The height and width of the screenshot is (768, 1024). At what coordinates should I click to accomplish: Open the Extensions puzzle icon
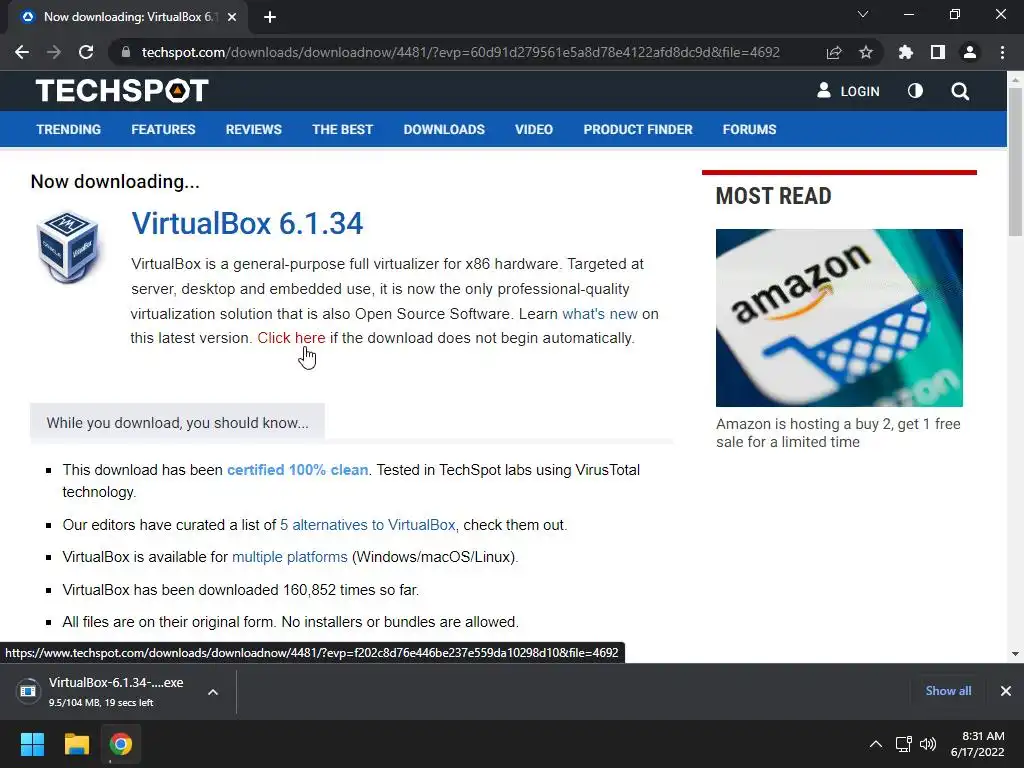click(x=906, y=52)
